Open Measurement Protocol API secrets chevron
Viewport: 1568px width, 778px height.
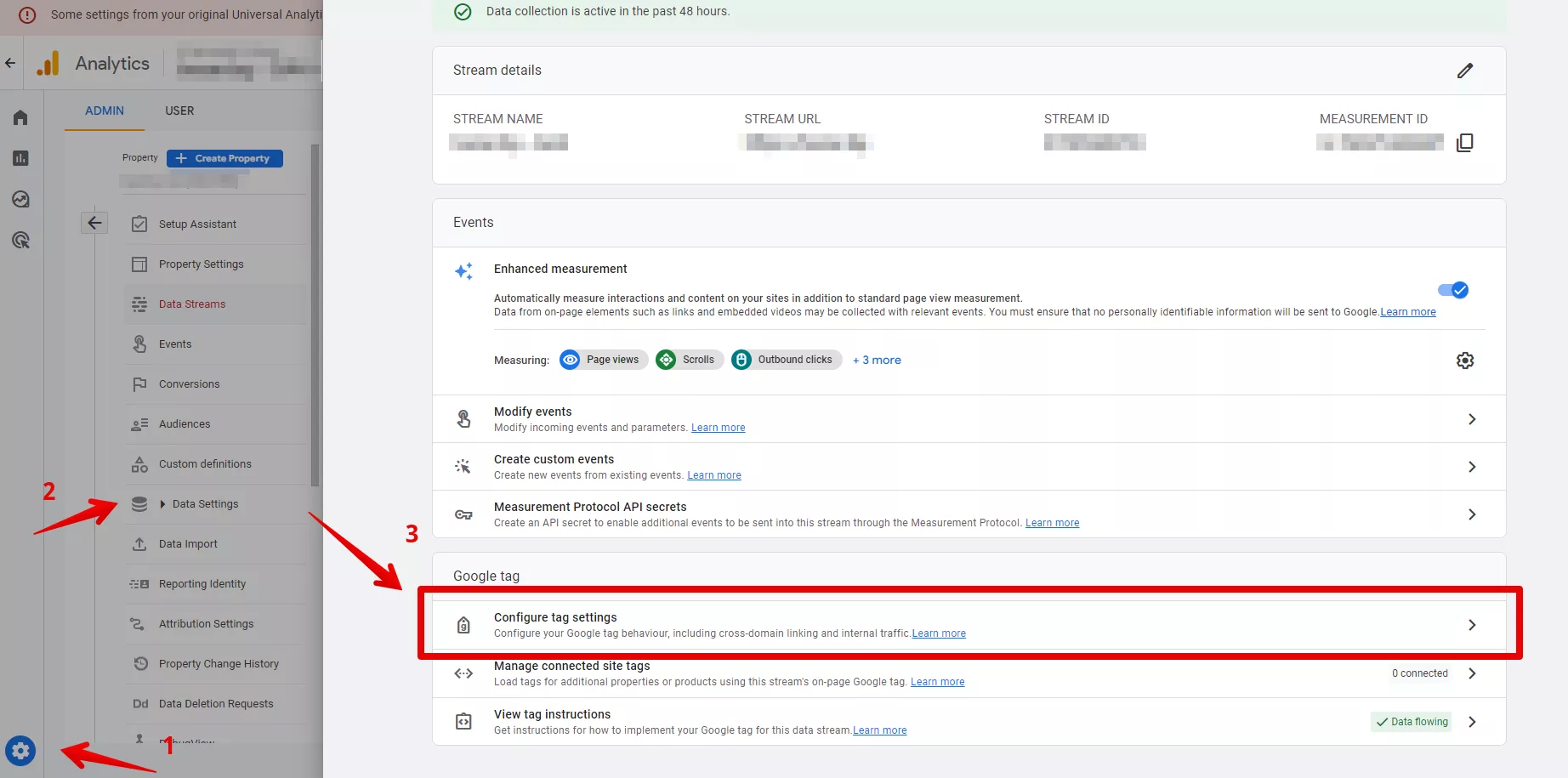1472,514
